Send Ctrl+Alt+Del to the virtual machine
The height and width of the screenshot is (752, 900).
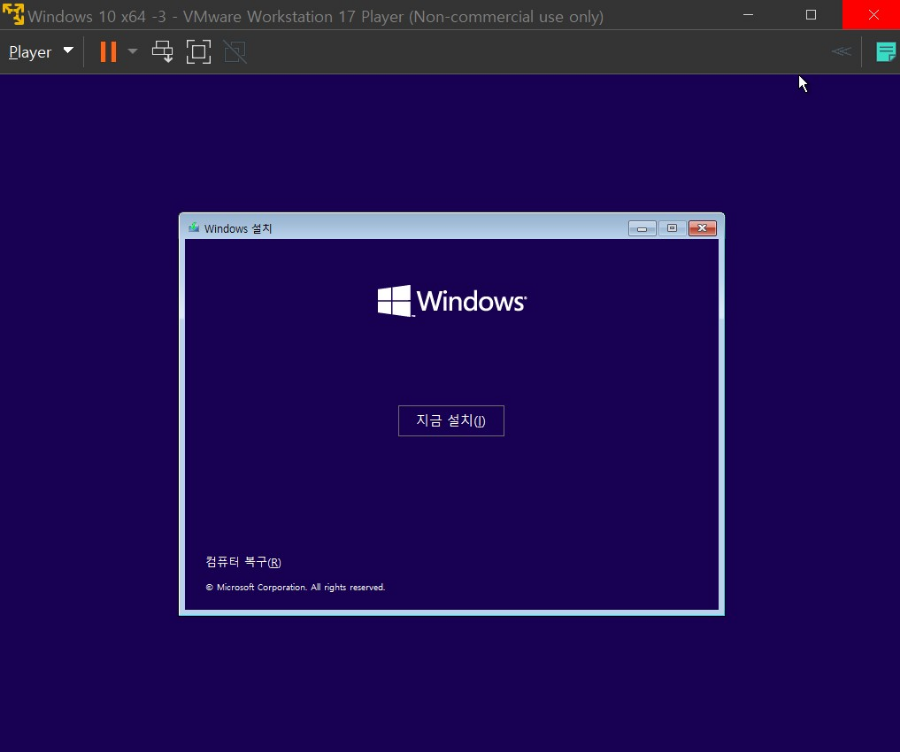click(162, 52)
